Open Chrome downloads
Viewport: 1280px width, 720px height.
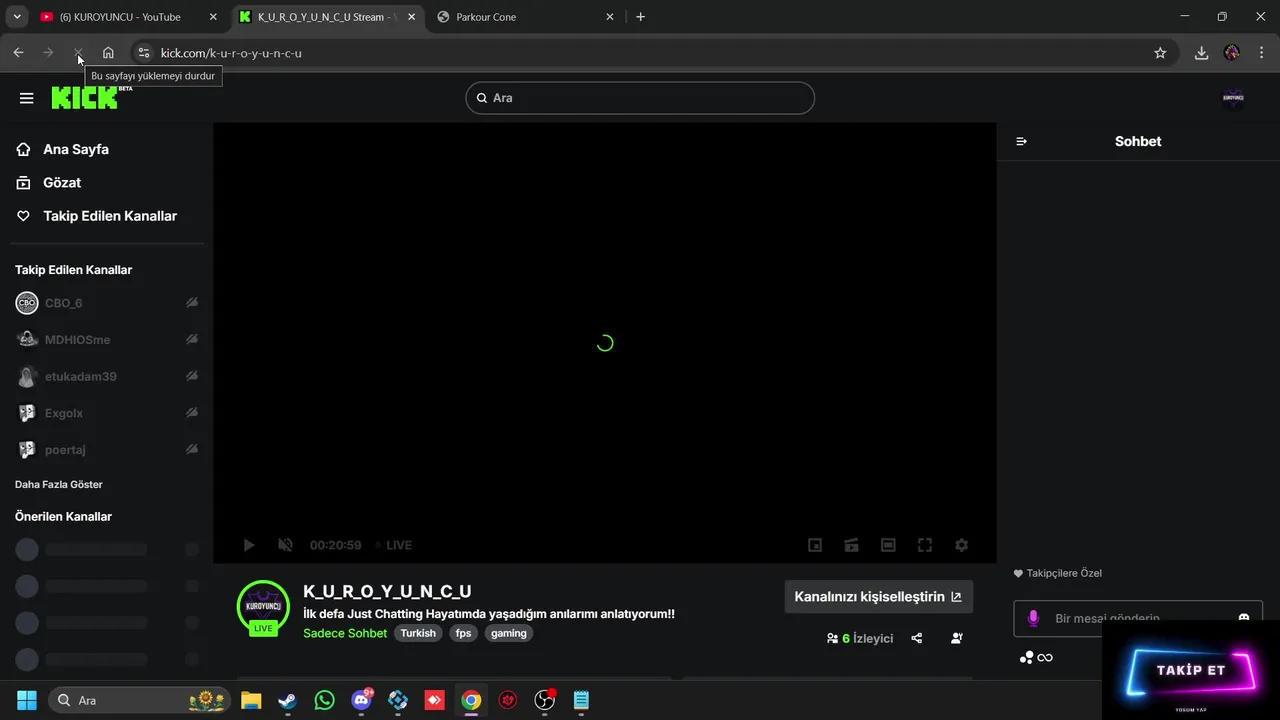pyautogui.click(x=1201, y=53)
